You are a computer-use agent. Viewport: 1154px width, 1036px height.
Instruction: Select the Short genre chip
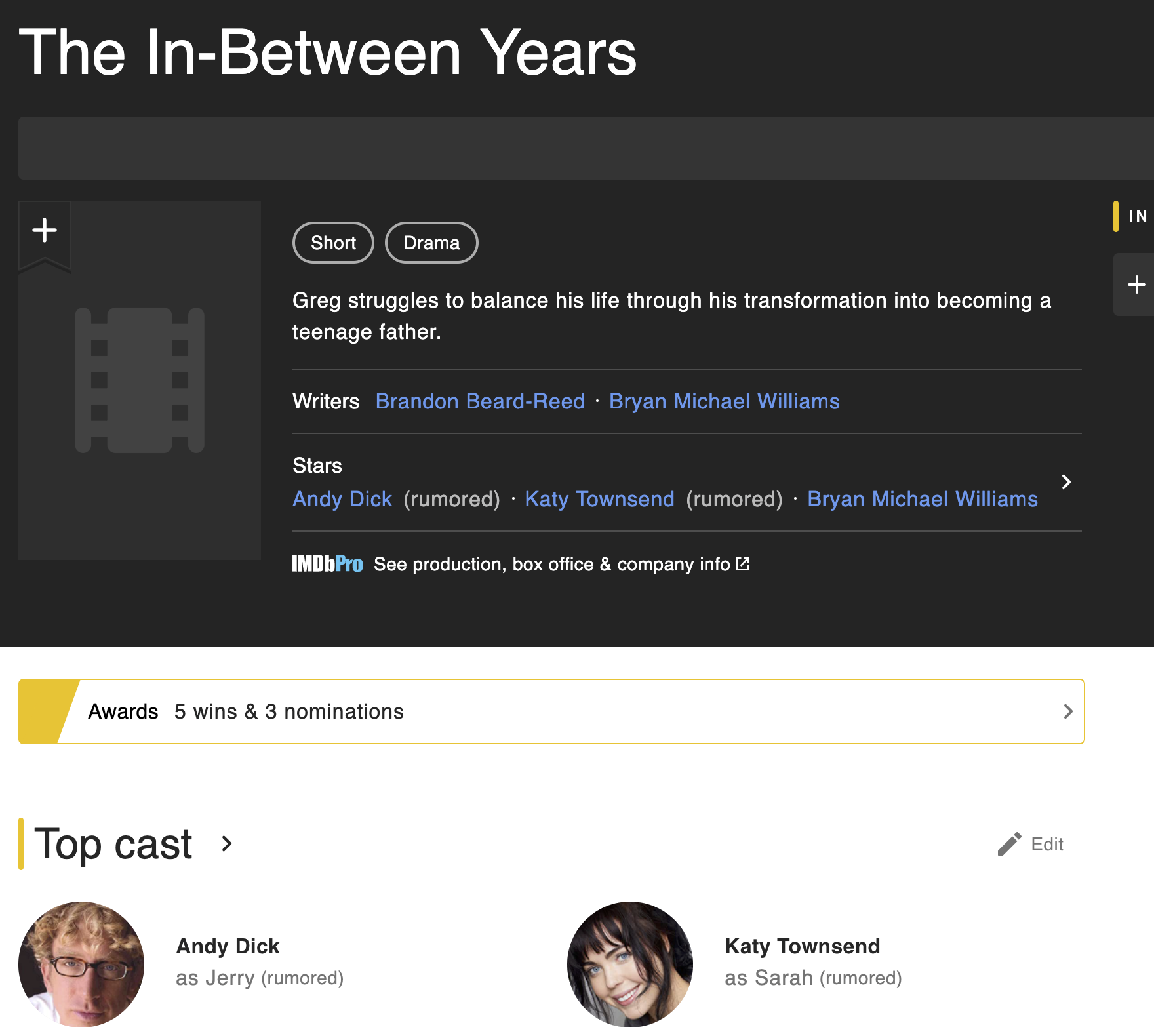pyautogui.click(x=333, y=243)
